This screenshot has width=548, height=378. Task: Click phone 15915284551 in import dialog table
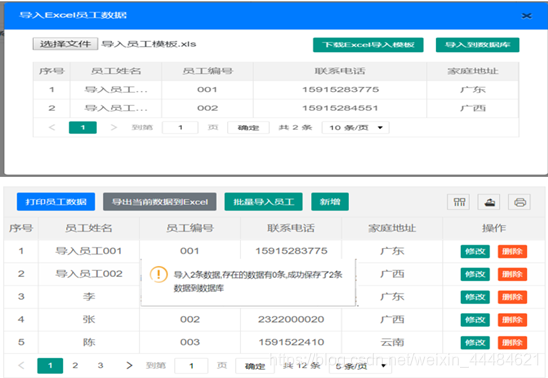[340, 108]
